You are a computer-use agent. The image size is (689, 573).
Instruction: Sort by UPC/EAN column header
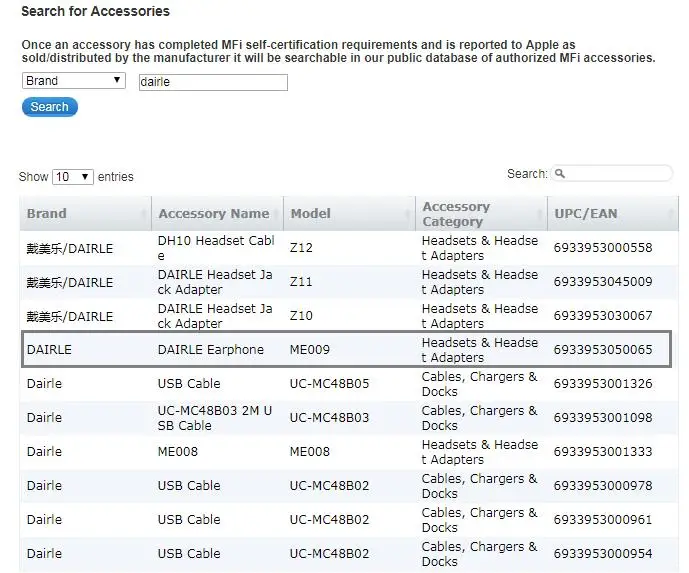[x=613, y=214]
